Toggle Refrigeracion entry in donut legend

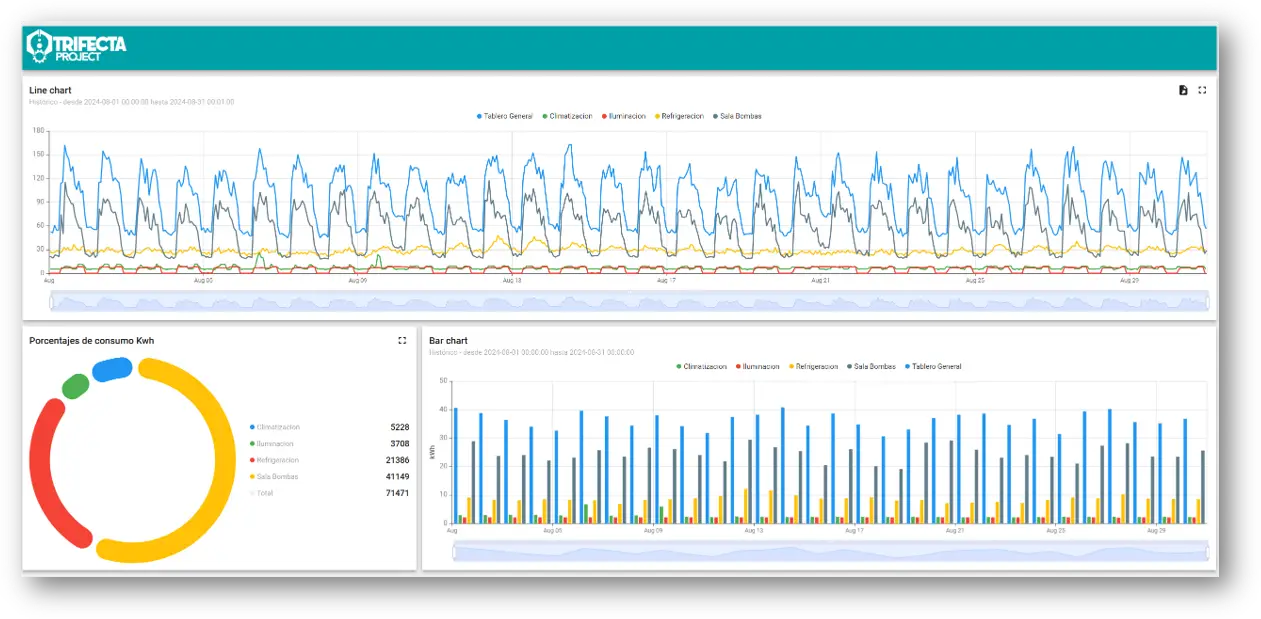click(x=275, y=460)
